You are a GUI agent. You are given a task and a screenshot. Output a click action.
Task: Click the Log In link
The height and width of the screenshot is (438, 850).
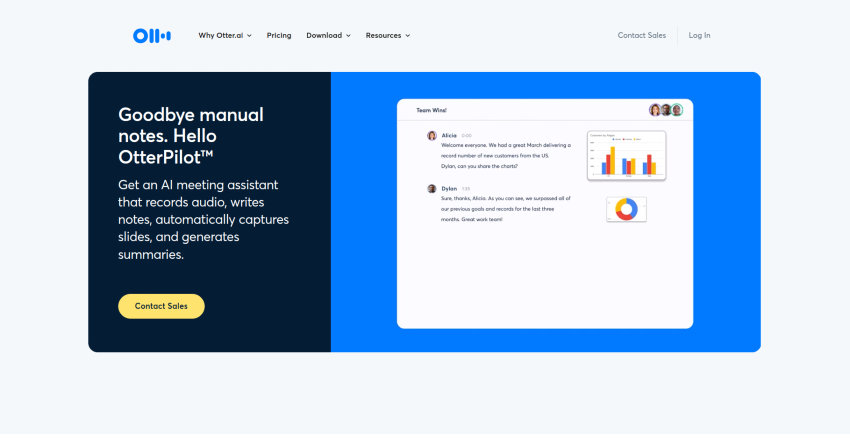tap(699, 35)
